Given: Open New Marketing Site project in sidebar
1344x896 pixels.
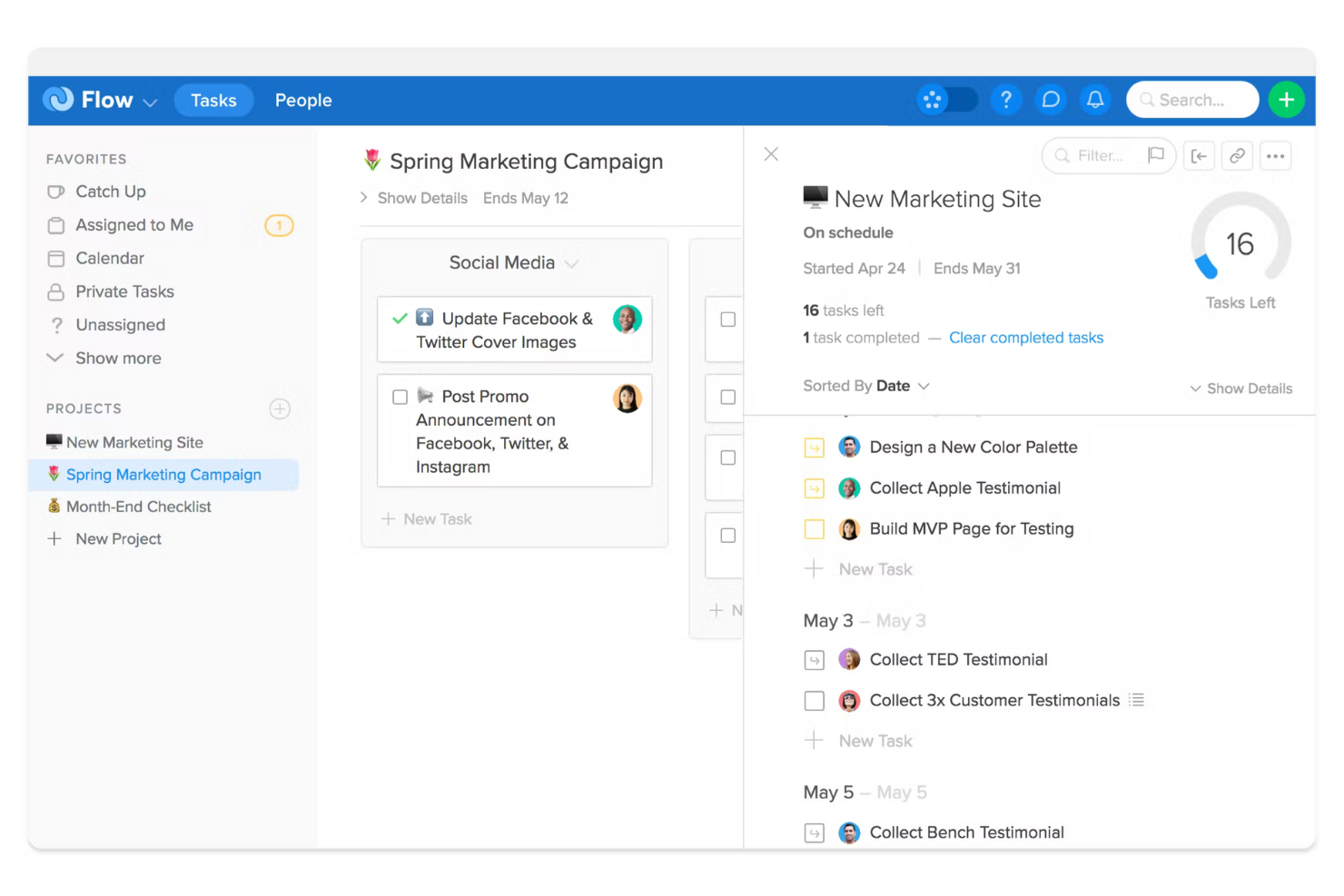Looking at the screenshot, I should (x=125, y=442).
